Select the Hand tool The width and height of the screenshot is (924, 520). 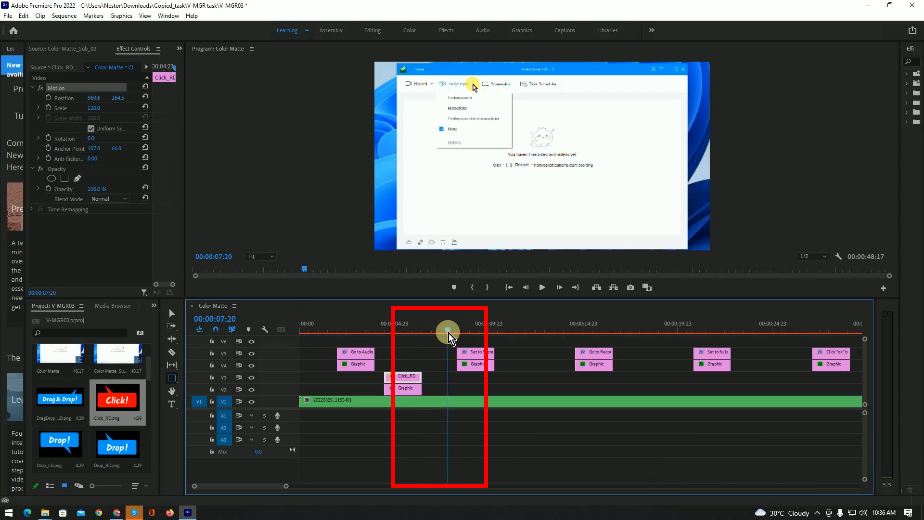(x=171, y=391)
